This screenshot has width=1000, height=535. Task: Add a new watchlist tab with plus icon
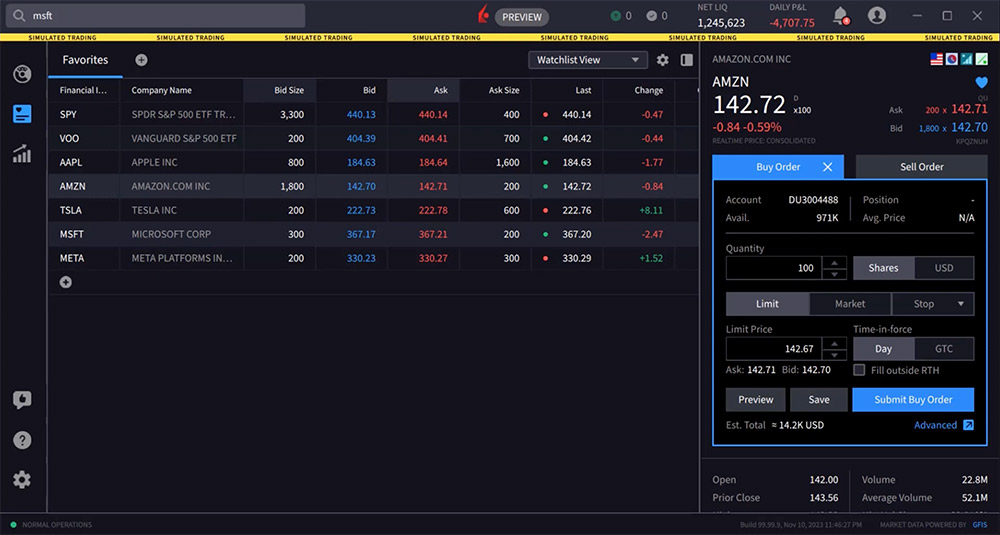(x=141, y=60)
